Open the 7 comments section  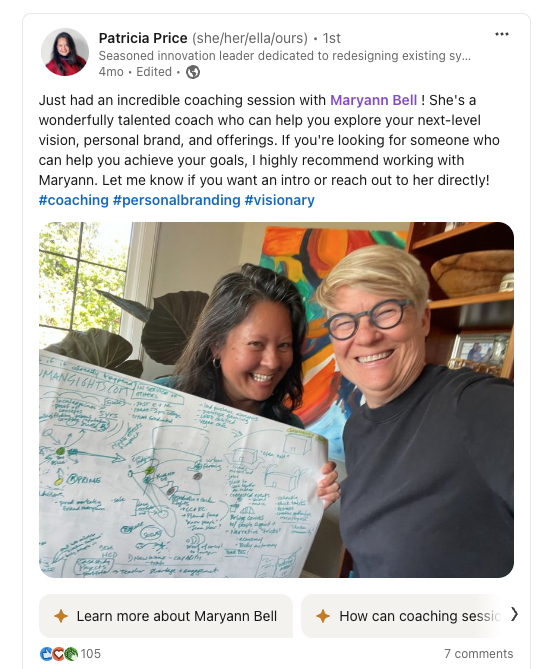click(478, 654)
